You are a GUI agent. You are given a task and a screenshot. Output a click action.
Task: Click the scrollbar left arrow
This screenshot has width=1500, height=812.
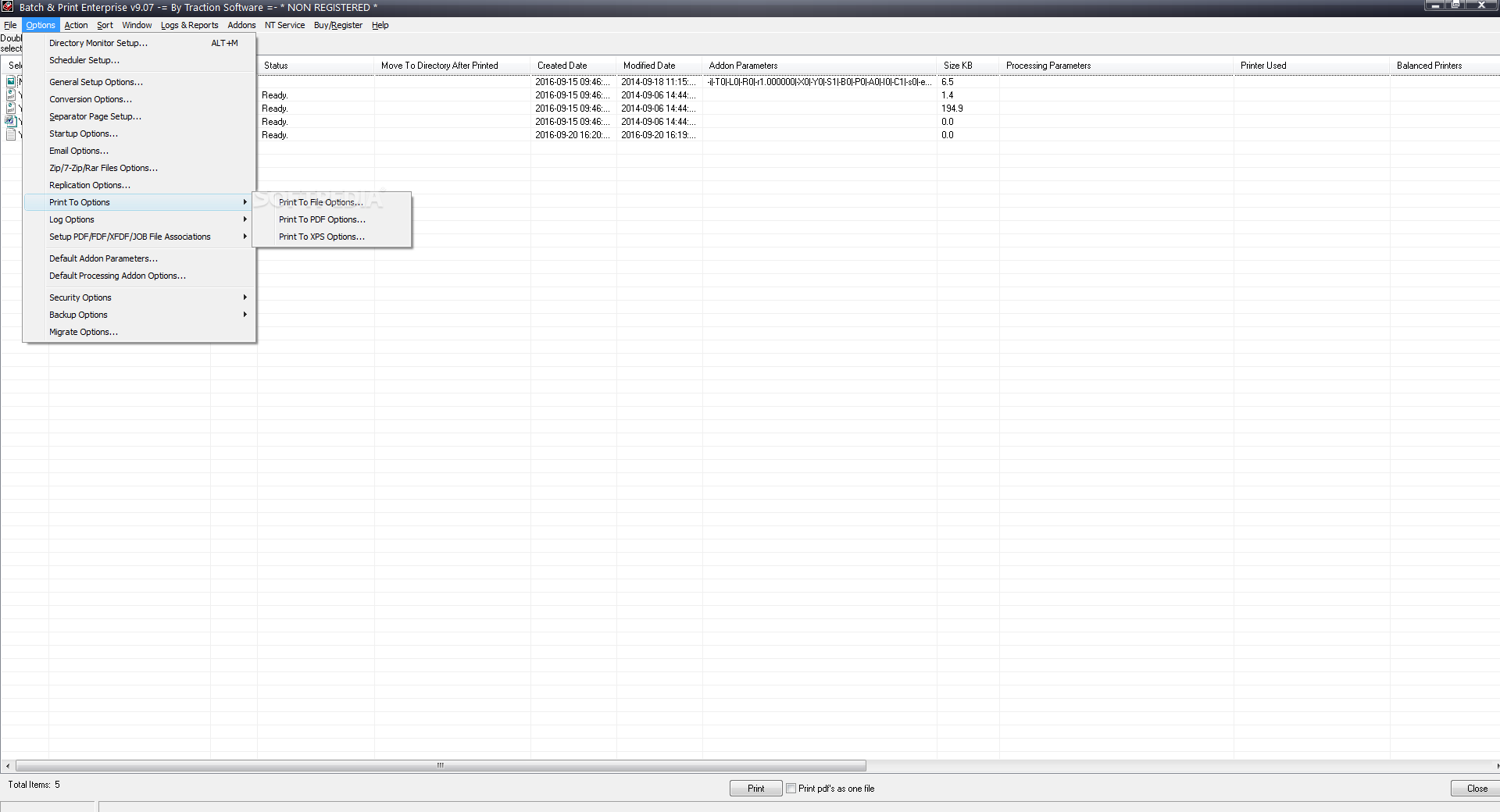[x=8, y=766]
